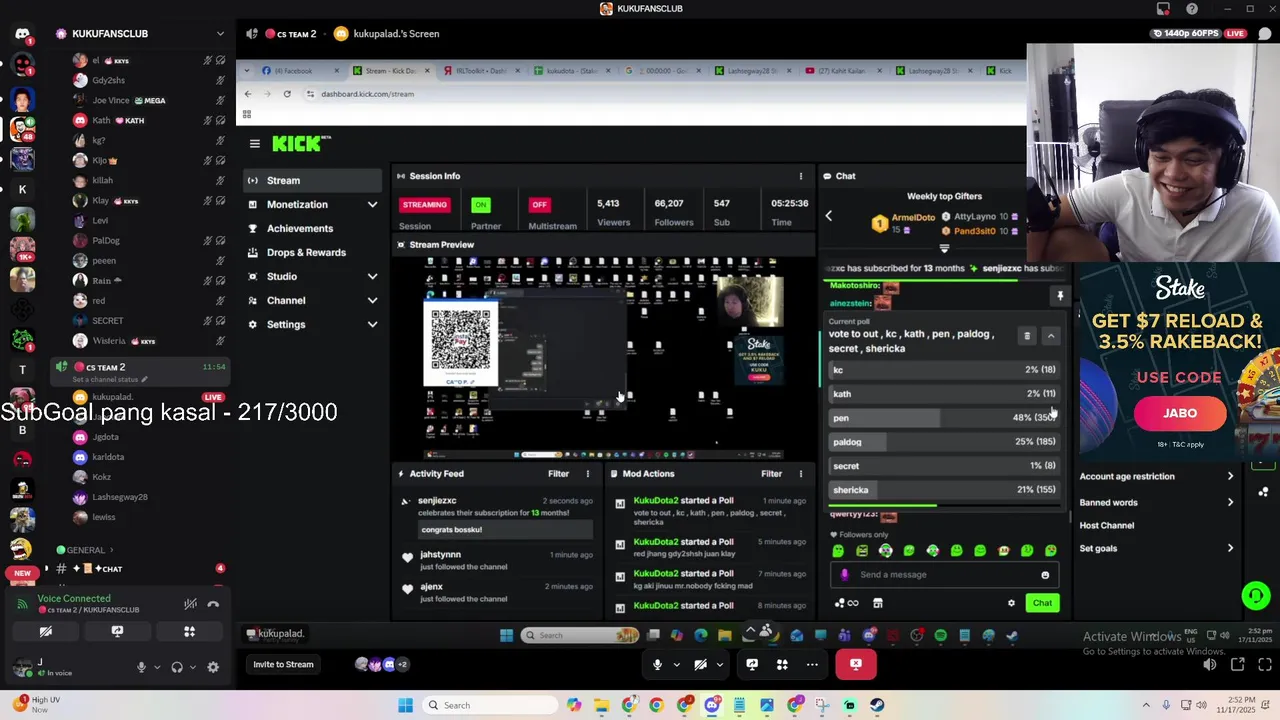Open Account age restriction setting
1280x720 pixels.
1157,477
